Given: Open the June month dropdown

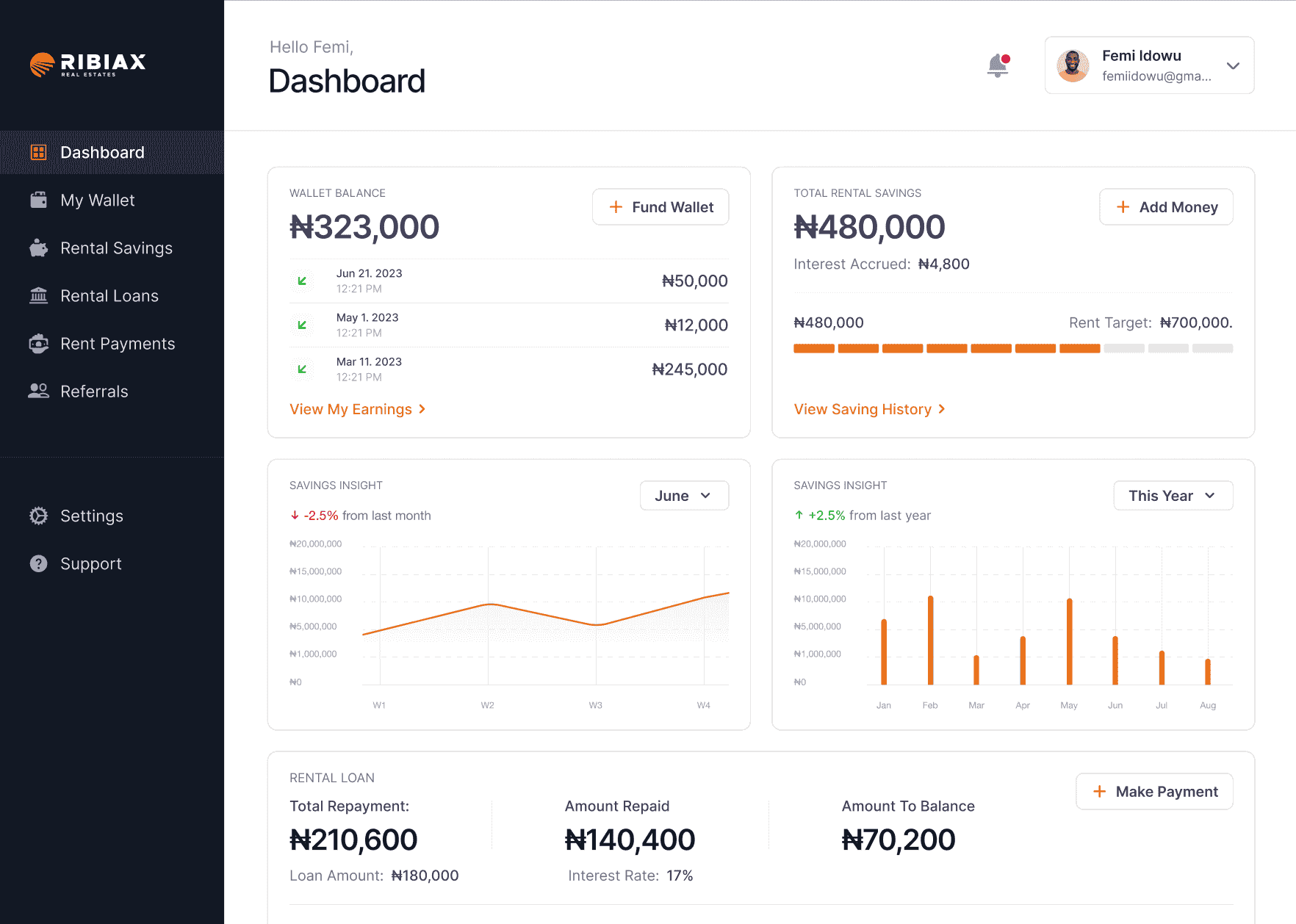Looking at the screenshot, I should (x=684, y=496).
